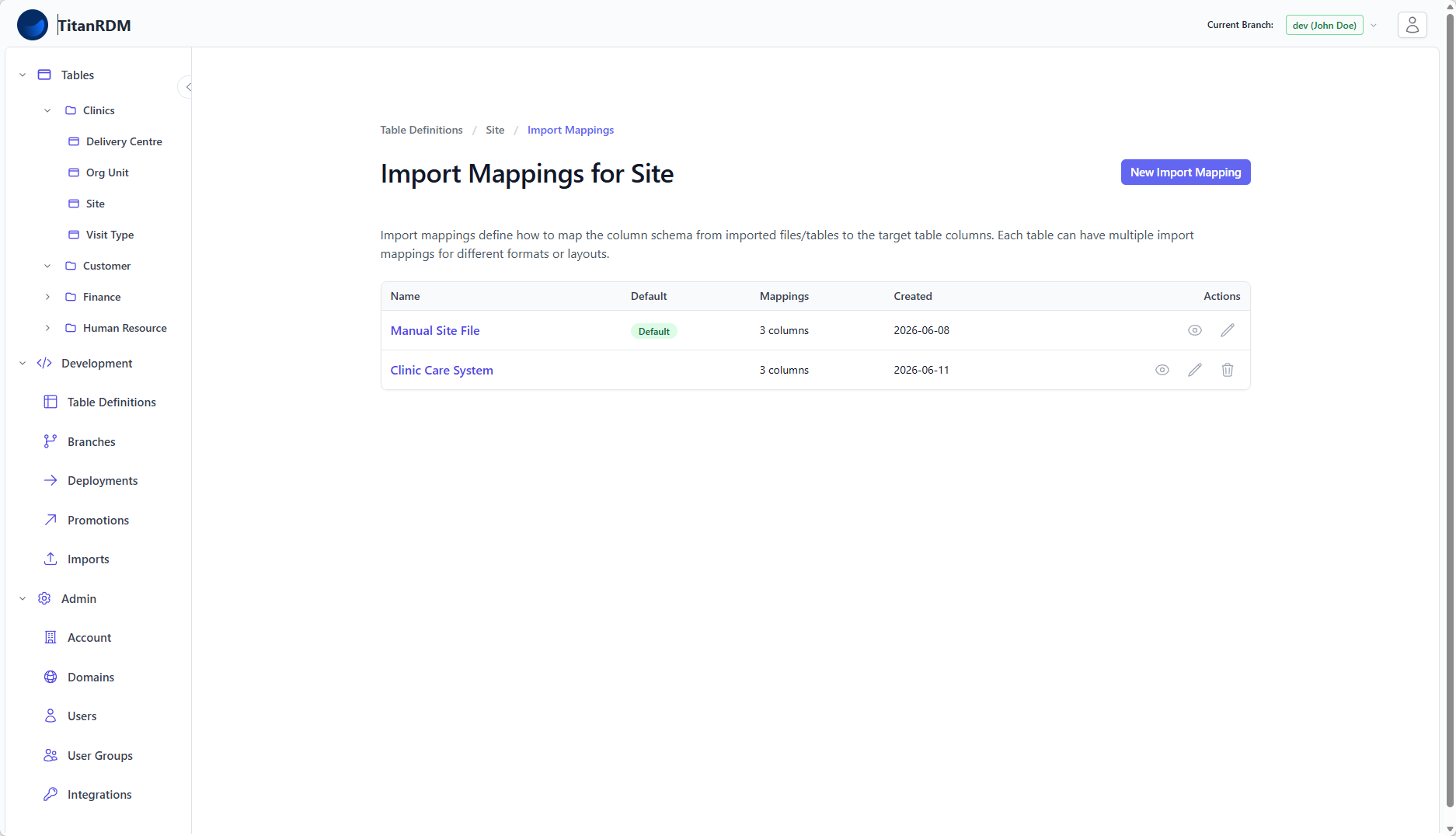The image size is (1456, 836).
Task: Select the Visit Type table
Action: pyautogui.click(x=110, y=235)
